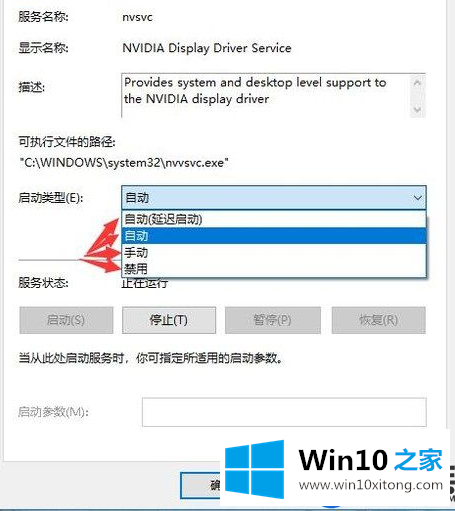Stop the service with 停止(T)
This screenshot has width=455, height=511.
tap(169, 320)
